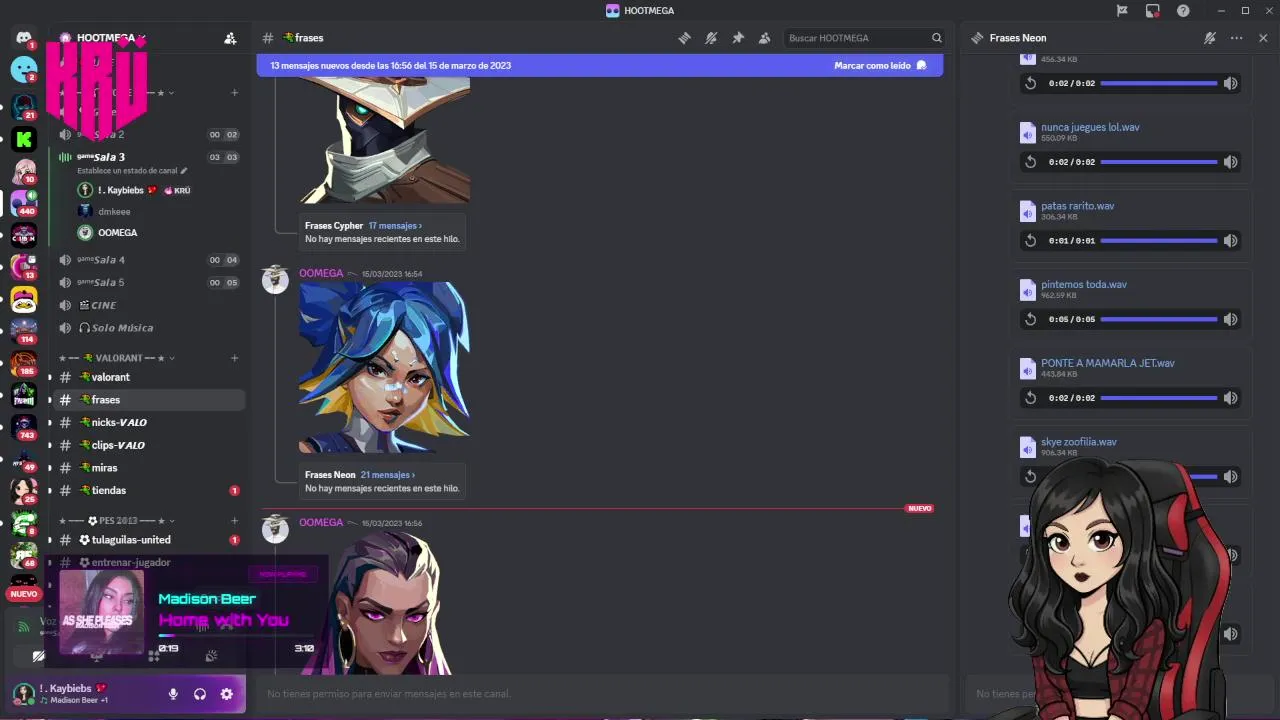Toggle microphone mute in user panel
The width and height of the screenshot is (1280, 720).
click(x=173, y=694)
